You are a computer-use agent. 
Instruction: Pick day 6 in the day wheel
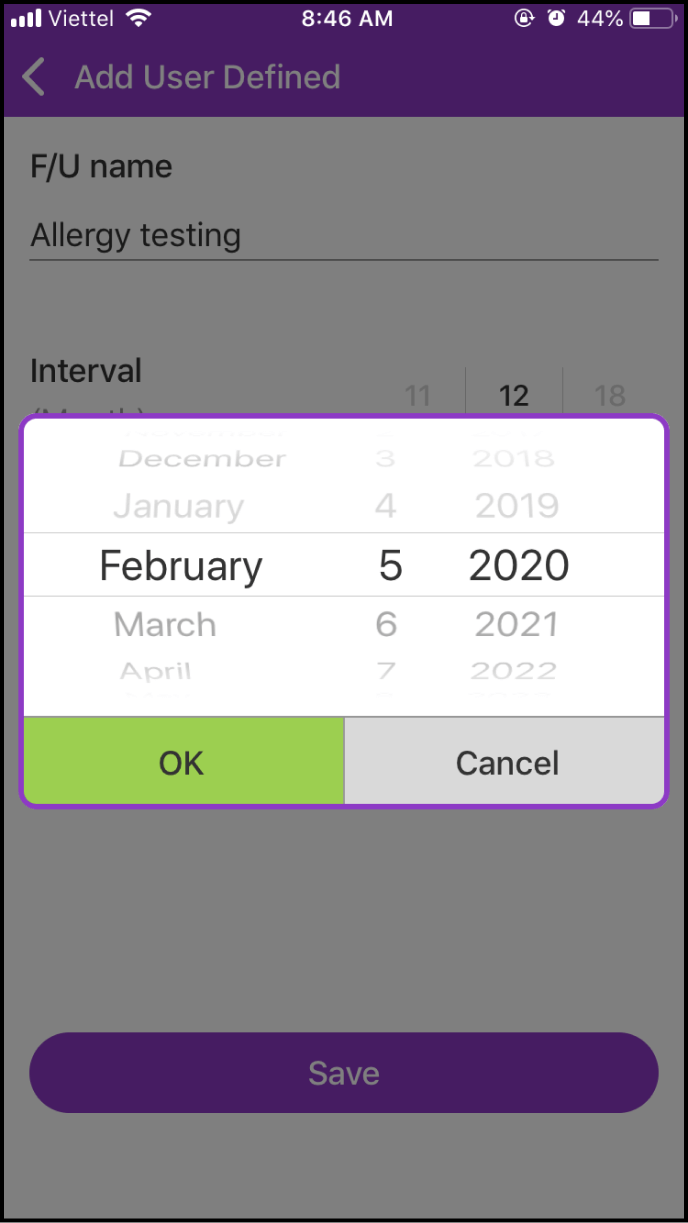click(x=386, y=624)
